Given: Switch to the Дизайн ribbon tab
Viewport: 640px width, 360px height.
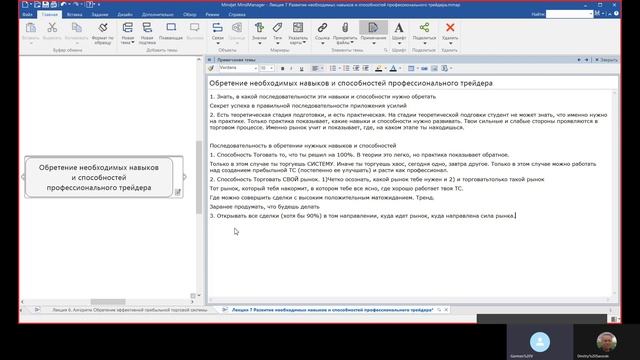Looking at the screenshot, I should tap(125, 14).
